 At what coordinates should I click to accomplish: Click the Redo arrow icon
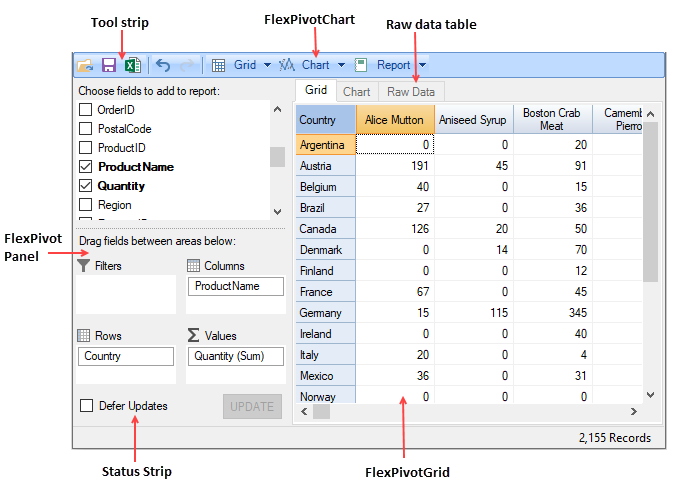(188, 65)
